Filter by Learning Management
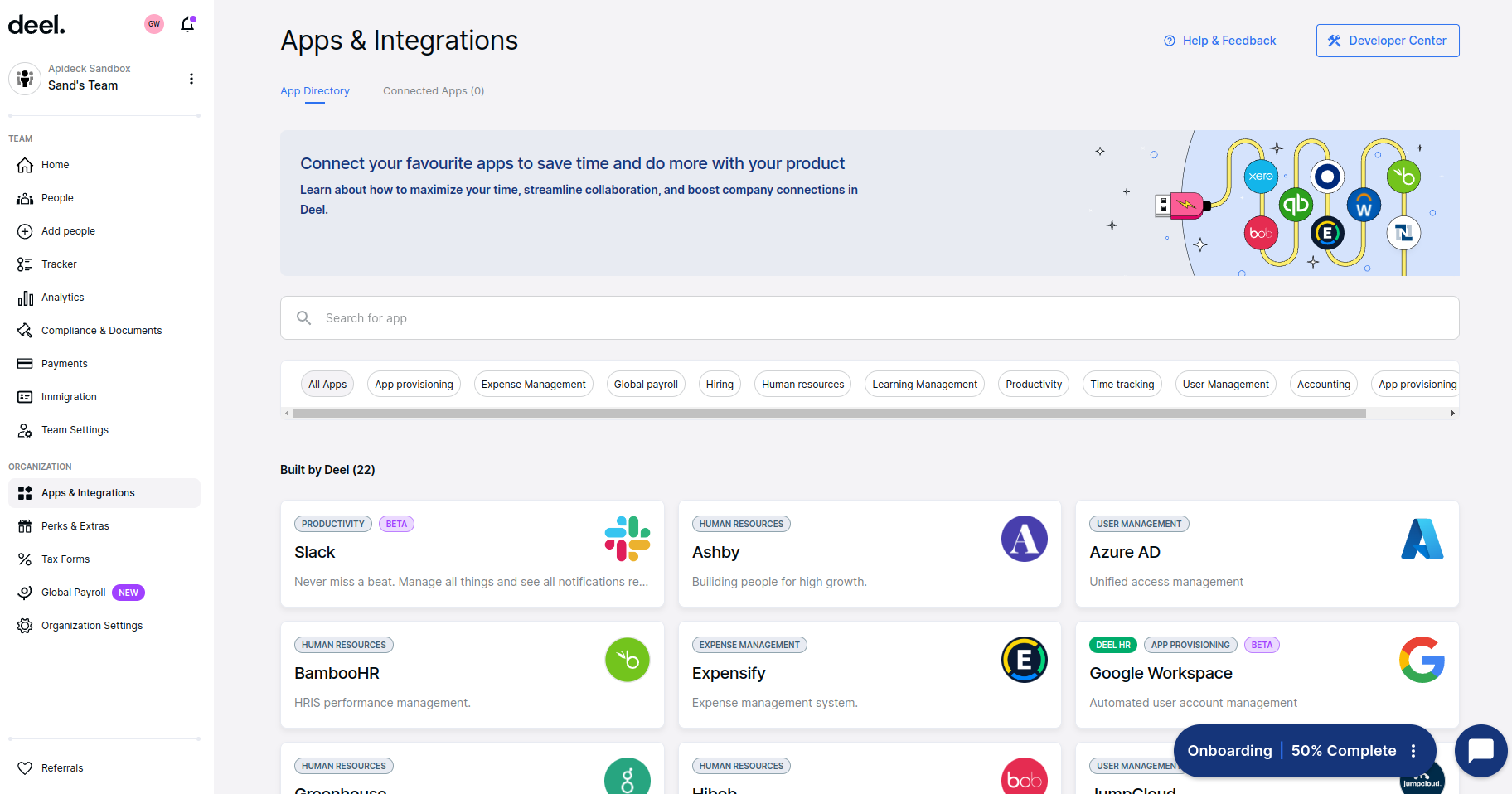This screenshot has width=1512, height=794. (925, 385)
